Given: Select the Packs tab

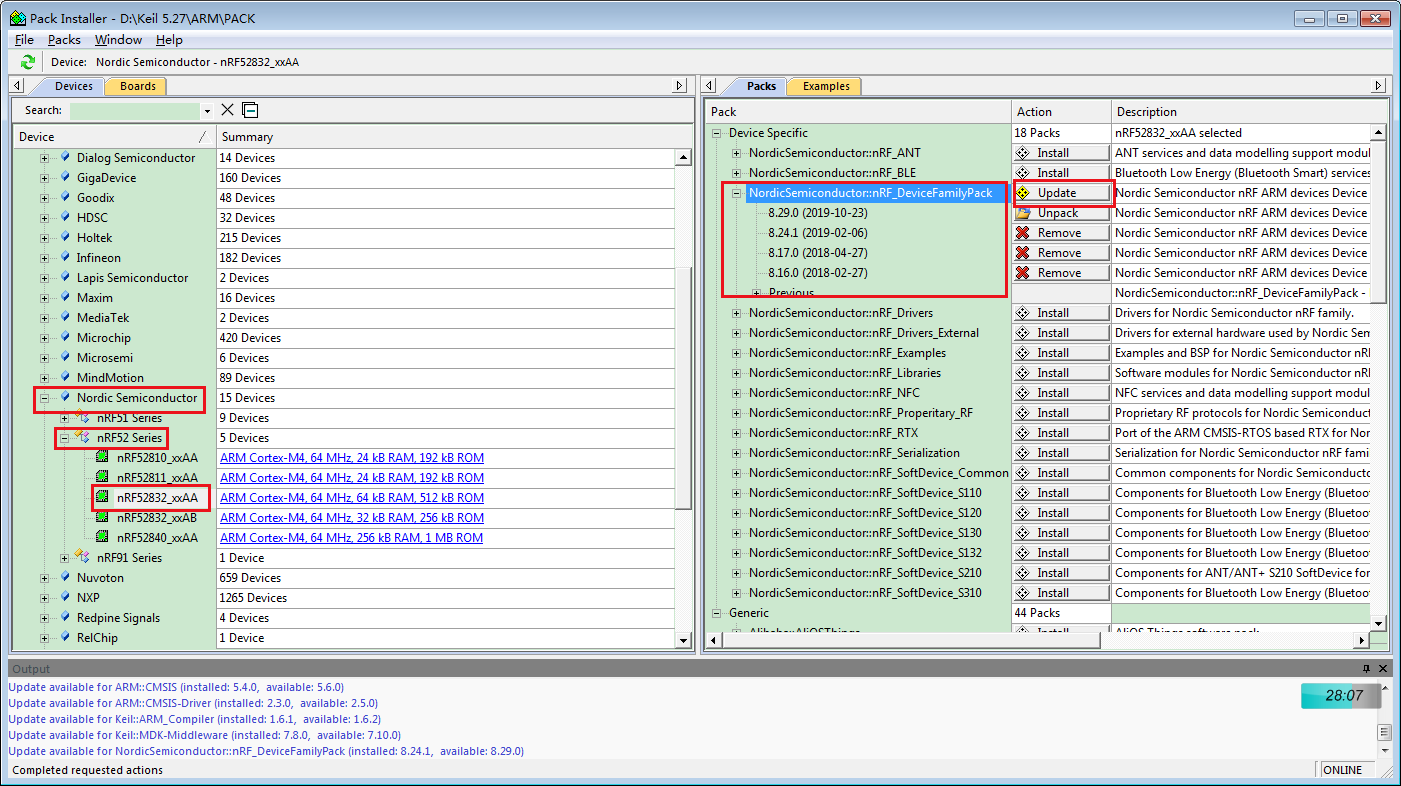Looking at the screenshot, I should pyautogui.click(x=761, y=86).
